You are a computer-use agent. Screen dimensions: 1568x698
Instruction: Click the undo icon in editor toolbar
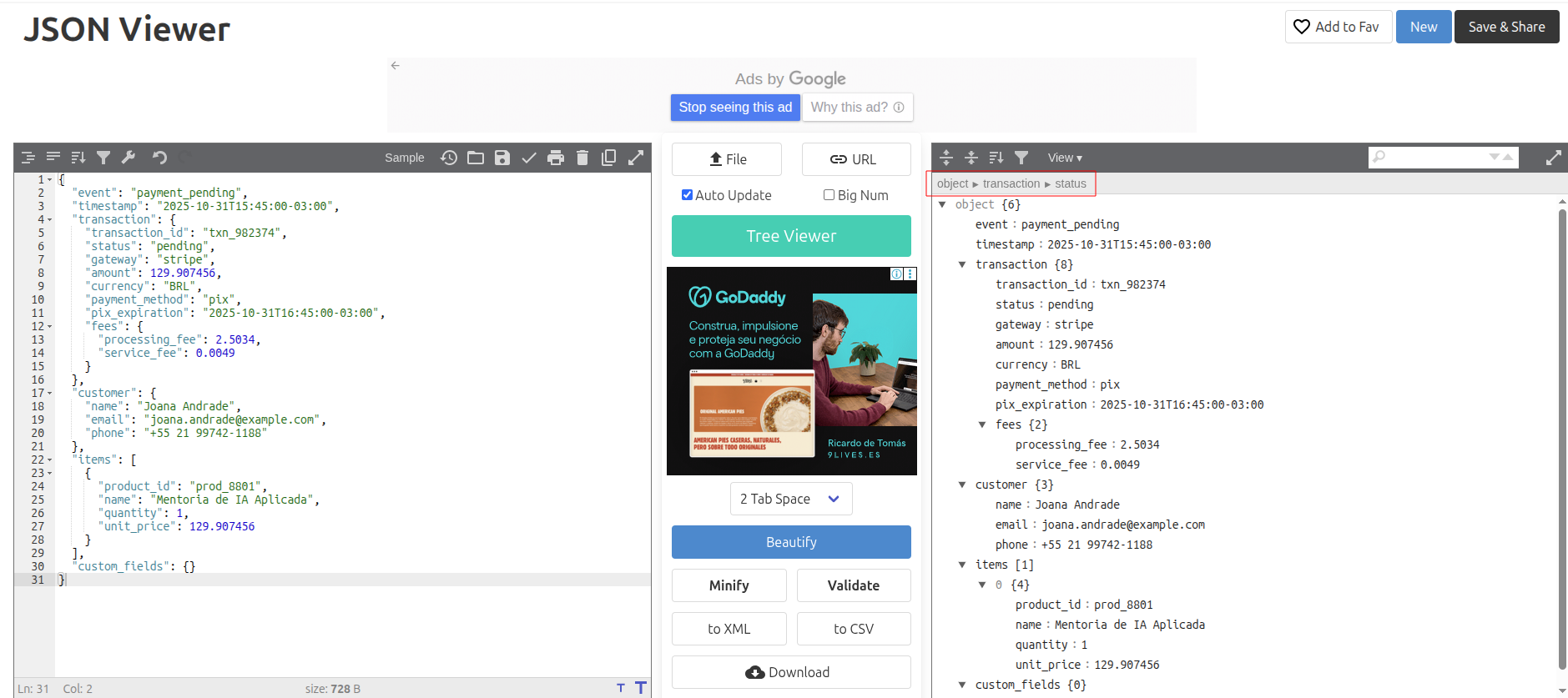coord(159,158)
